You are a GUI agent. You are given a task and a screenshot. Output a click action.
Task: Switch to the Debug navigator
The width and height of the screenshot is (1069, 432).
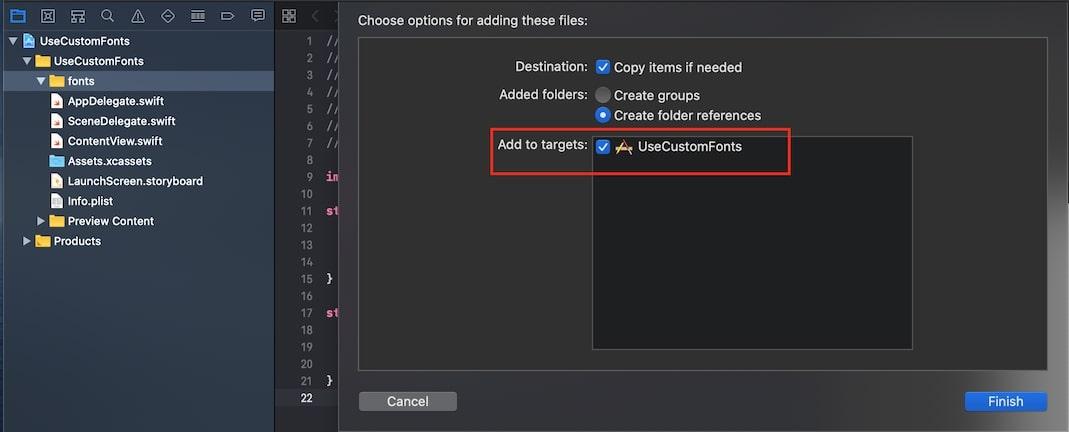pyautogui.click(x=197, y=16)
